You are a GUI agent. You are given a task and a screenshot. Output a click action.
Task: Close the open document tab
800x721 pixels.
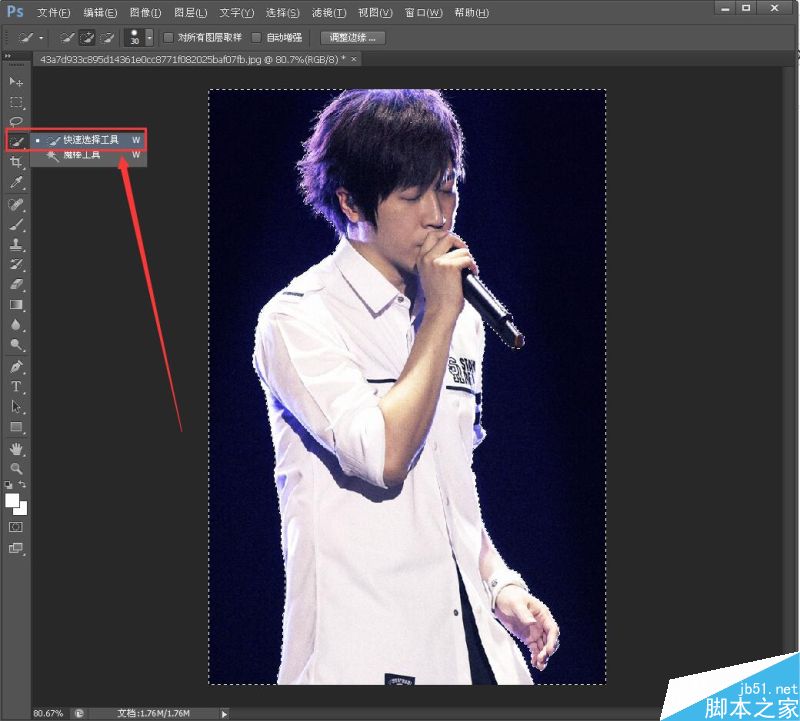click(354, 59)
